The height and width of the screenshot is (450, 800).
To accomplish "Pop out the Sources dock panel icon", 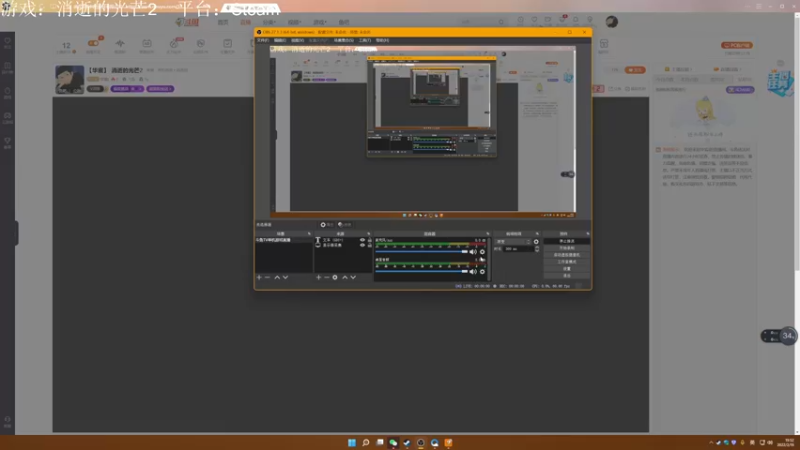I will 368,234.
